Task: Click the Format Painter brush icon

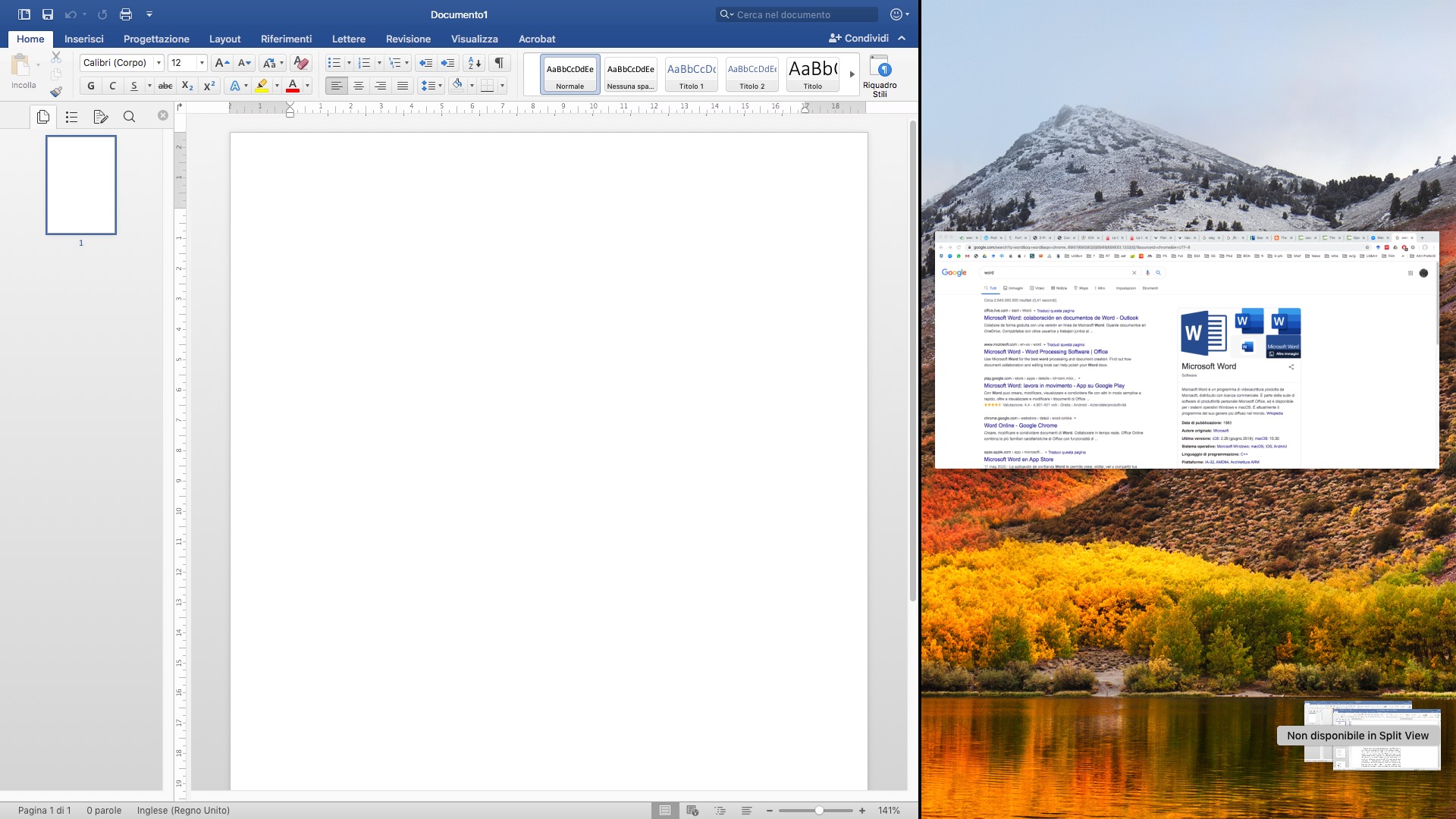Action: 56,92
